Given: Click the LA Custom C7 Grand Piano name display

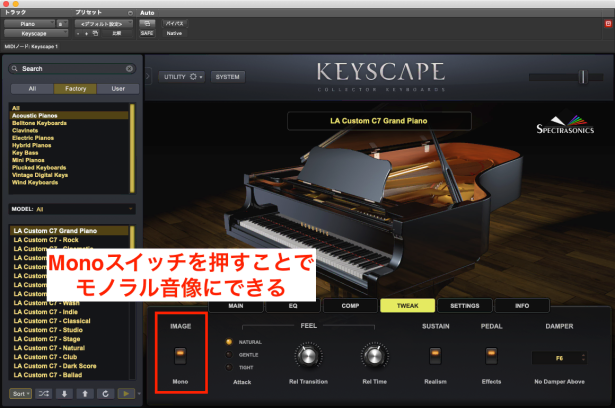Looking at the screenshot, I should point(379,121).
